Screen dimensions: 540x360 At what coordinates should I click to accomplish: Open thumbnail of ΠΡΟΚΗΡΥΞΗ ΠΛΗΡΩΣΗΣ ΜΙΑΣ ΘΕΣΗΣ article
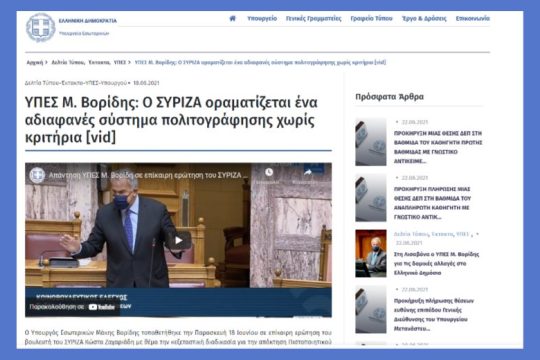(x=371, y=198)
